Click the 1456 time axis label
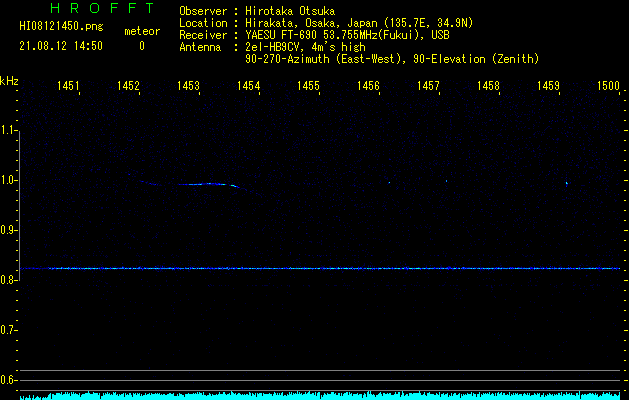The height and width of the screenshot is (400, 629). [368, 86]
